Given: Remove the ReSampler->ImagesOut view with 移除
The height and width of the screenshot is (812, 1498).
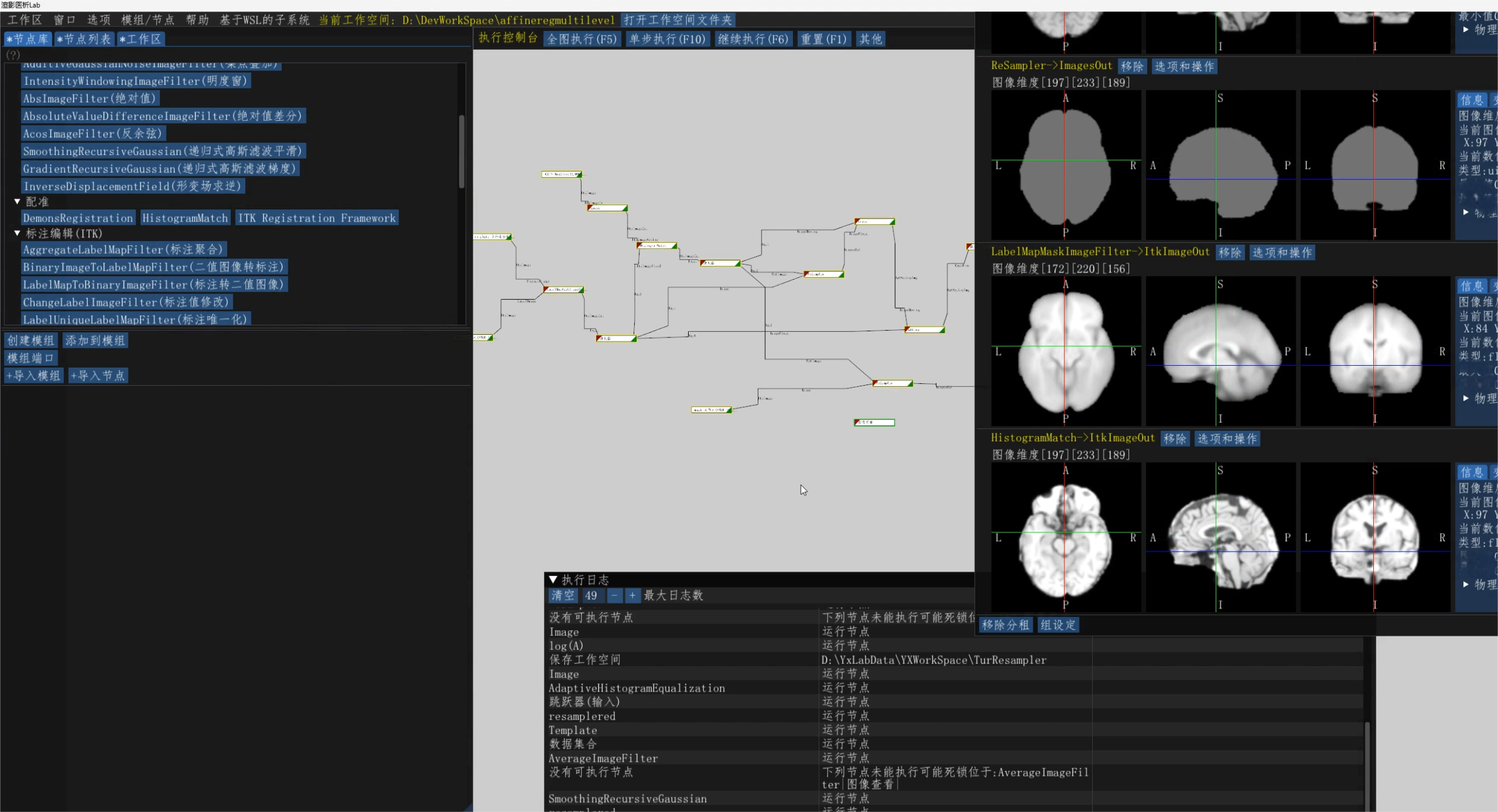Looking at the screenshot, I should tap(1132, 66).
